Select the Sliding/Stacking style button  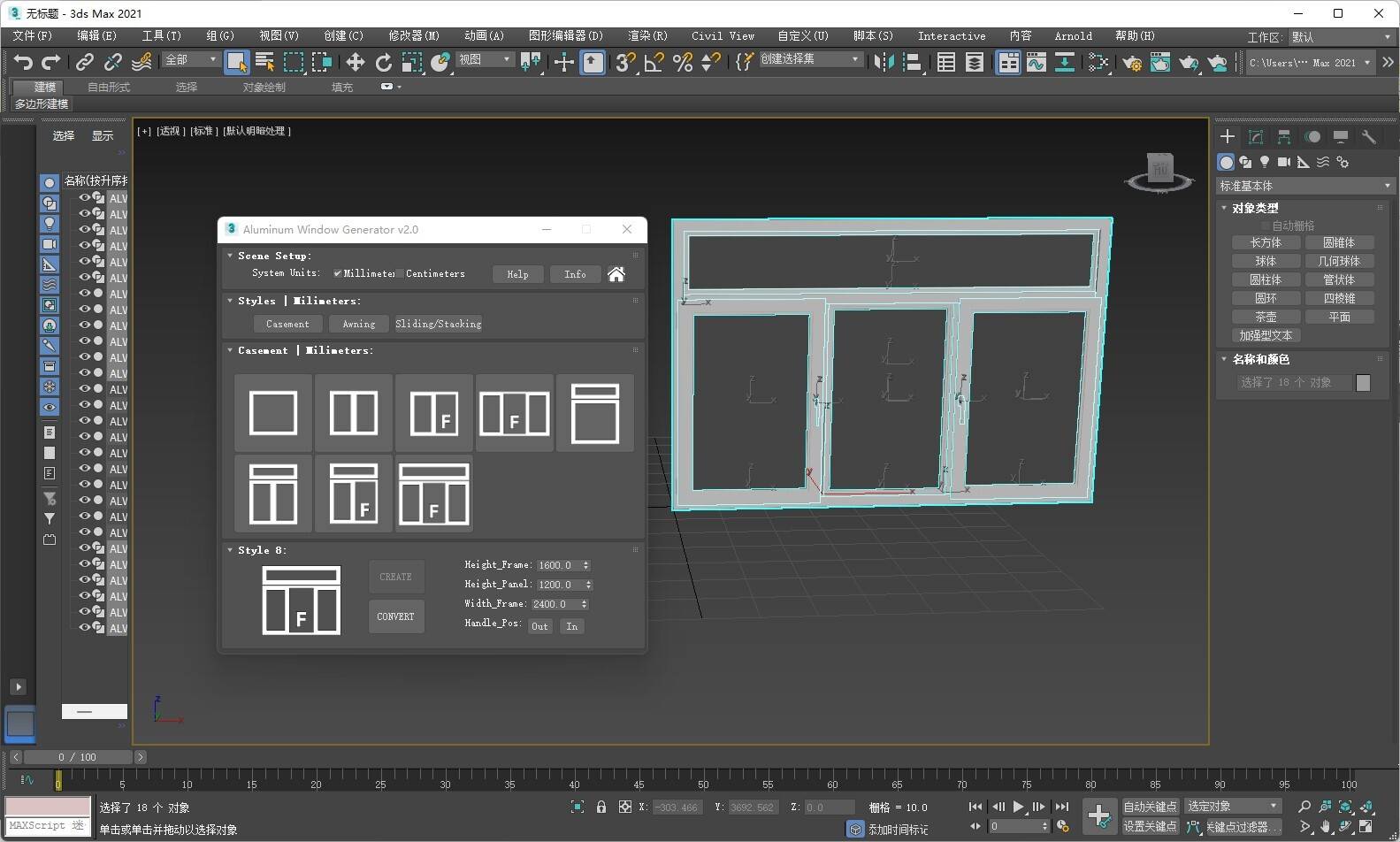point(438,324)
